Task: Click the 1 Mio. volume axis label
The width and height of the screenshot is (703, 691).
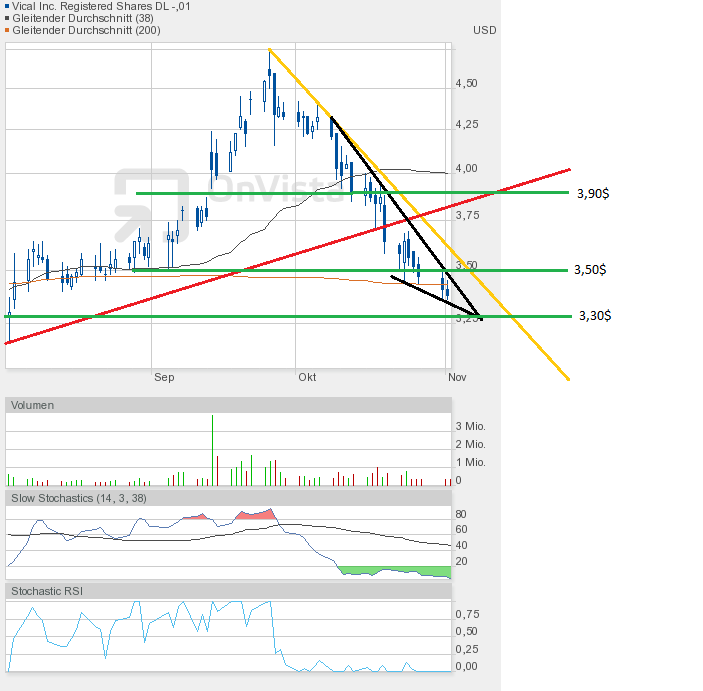Action: point(470,462)
